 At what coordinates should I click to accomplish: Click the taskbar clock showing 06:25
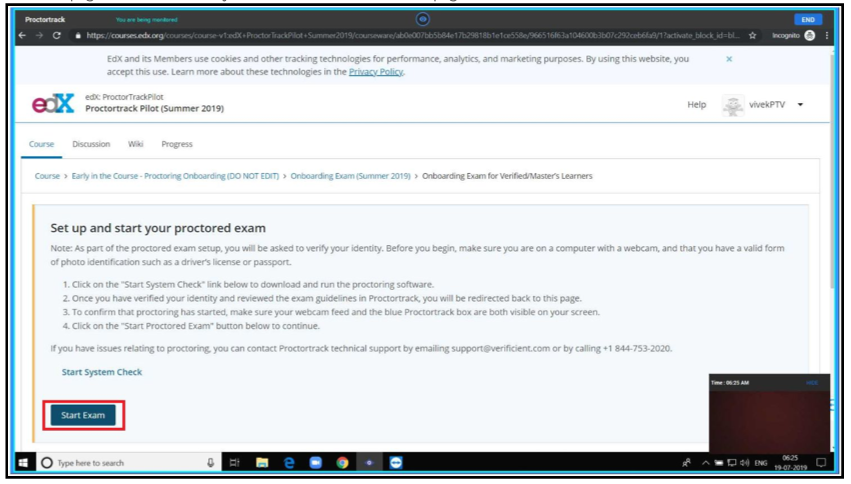click(790, 463)
